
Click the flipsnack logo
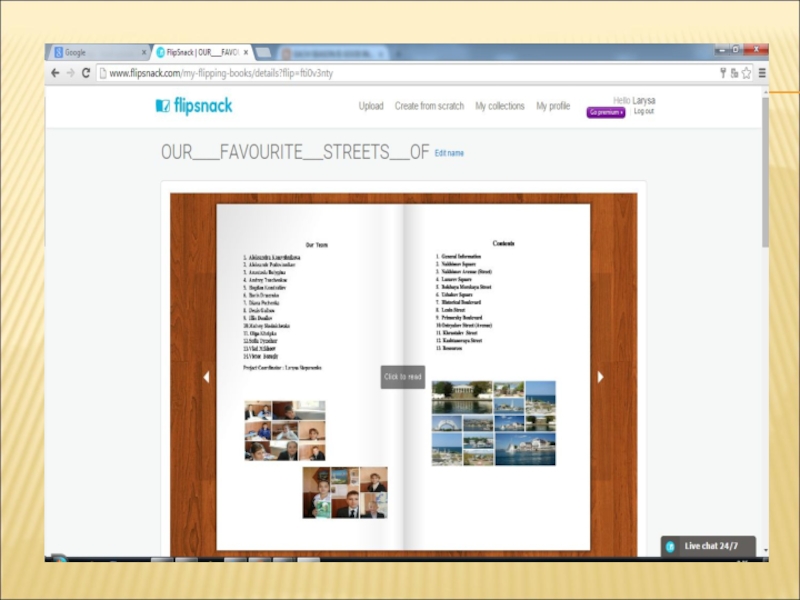coord(194,106)
